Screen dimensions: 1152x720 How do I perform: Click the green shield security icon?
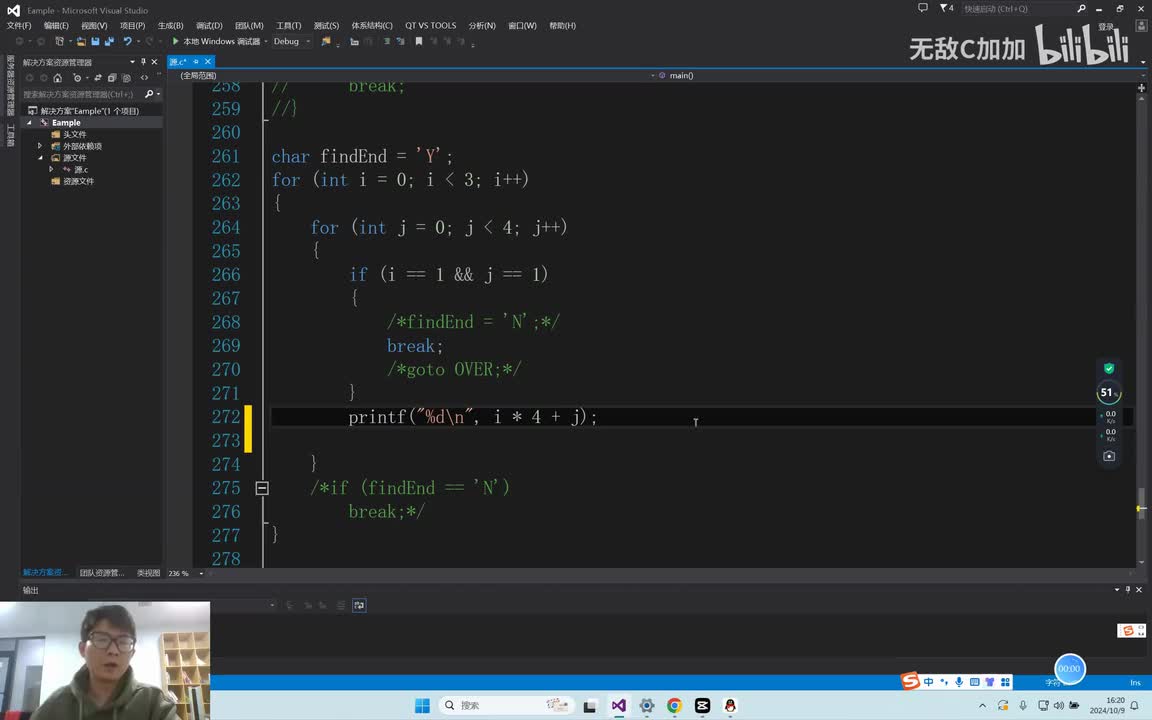1109,368
